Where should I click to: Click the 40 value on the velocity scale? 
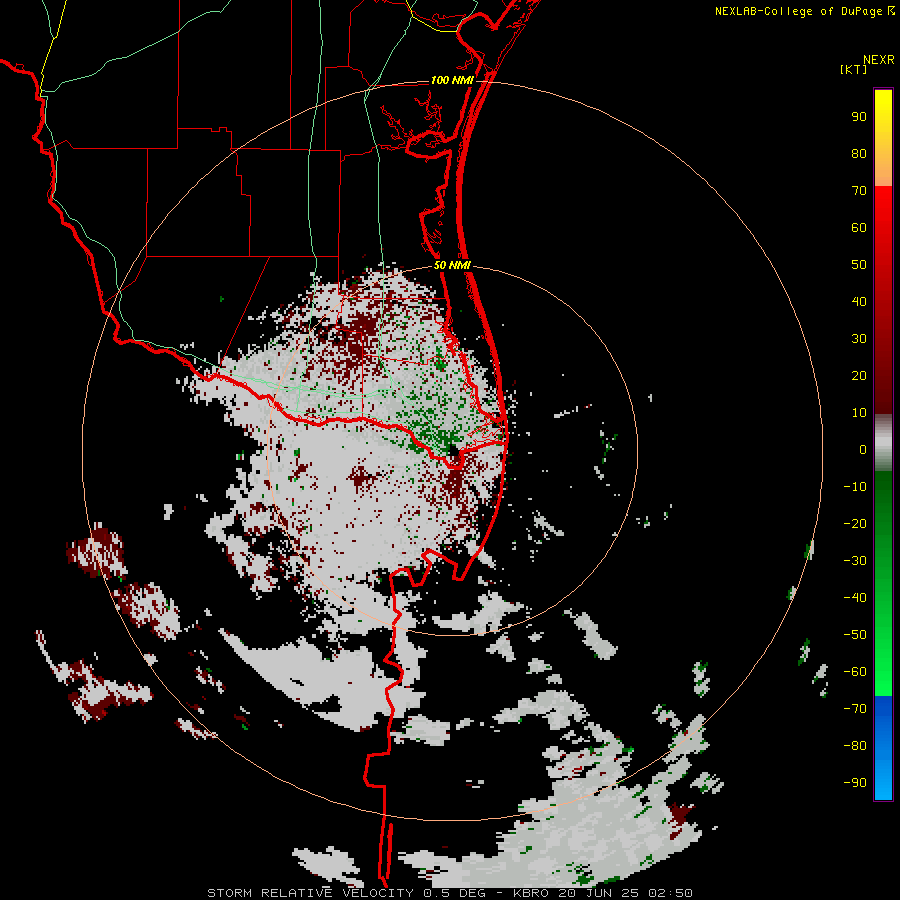click(859, 302)
